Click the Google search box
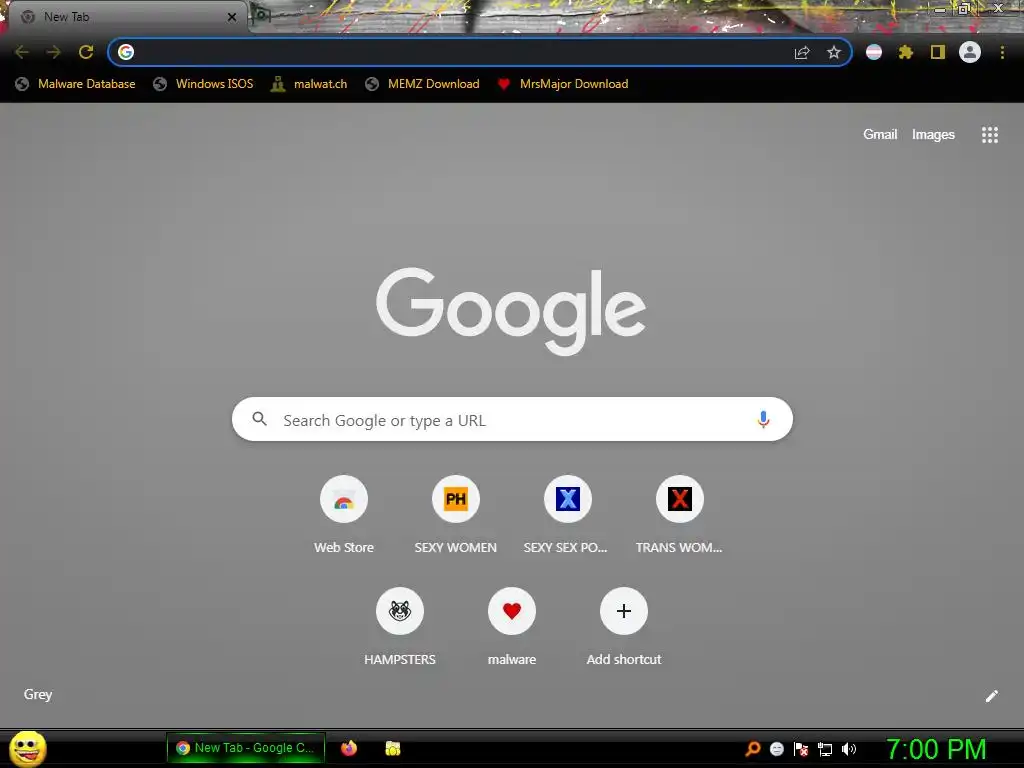The image size is (1024, 768). [x=512, y=419]
